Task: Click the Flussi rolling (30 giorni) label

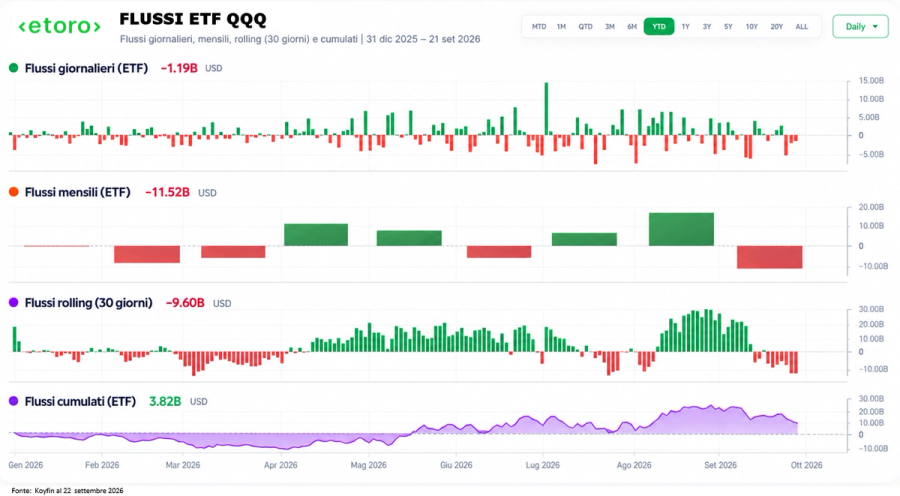Action: tap(88, 303)
